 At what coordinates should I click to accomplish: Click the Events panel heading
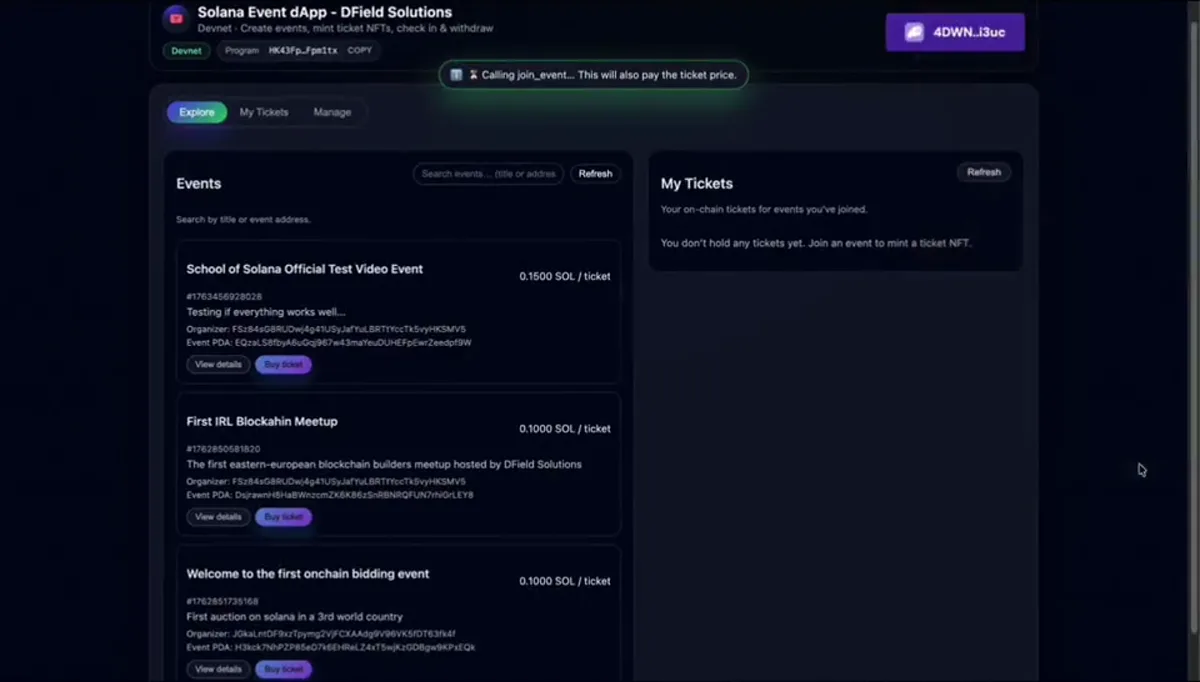[x=199, y=184]
